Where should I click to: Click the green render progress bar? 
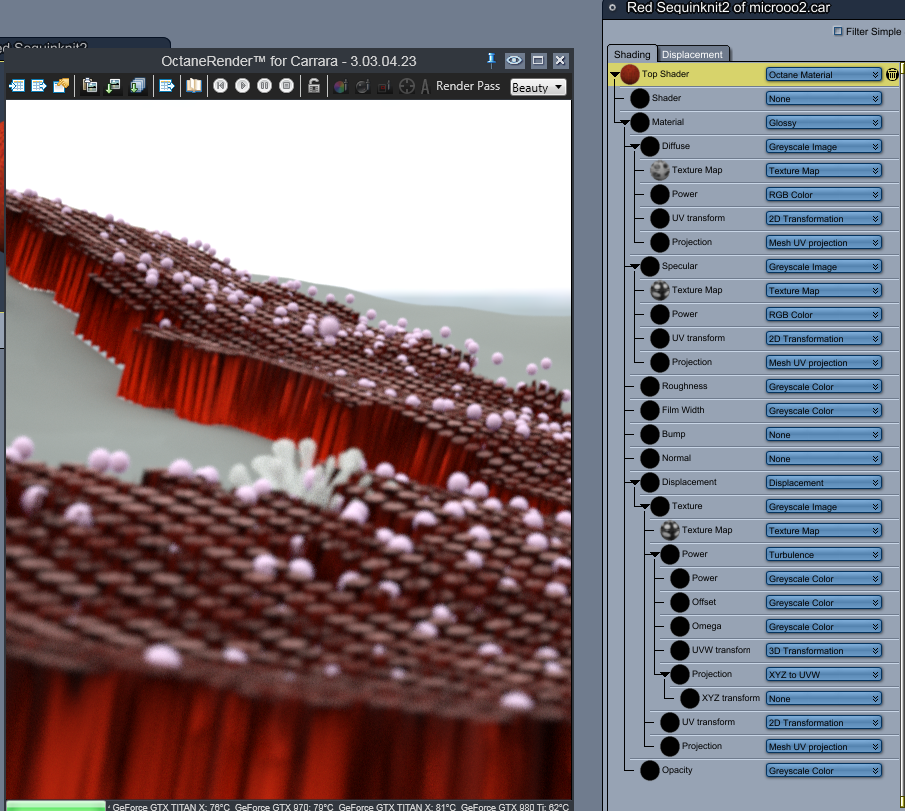coord(56,806)
